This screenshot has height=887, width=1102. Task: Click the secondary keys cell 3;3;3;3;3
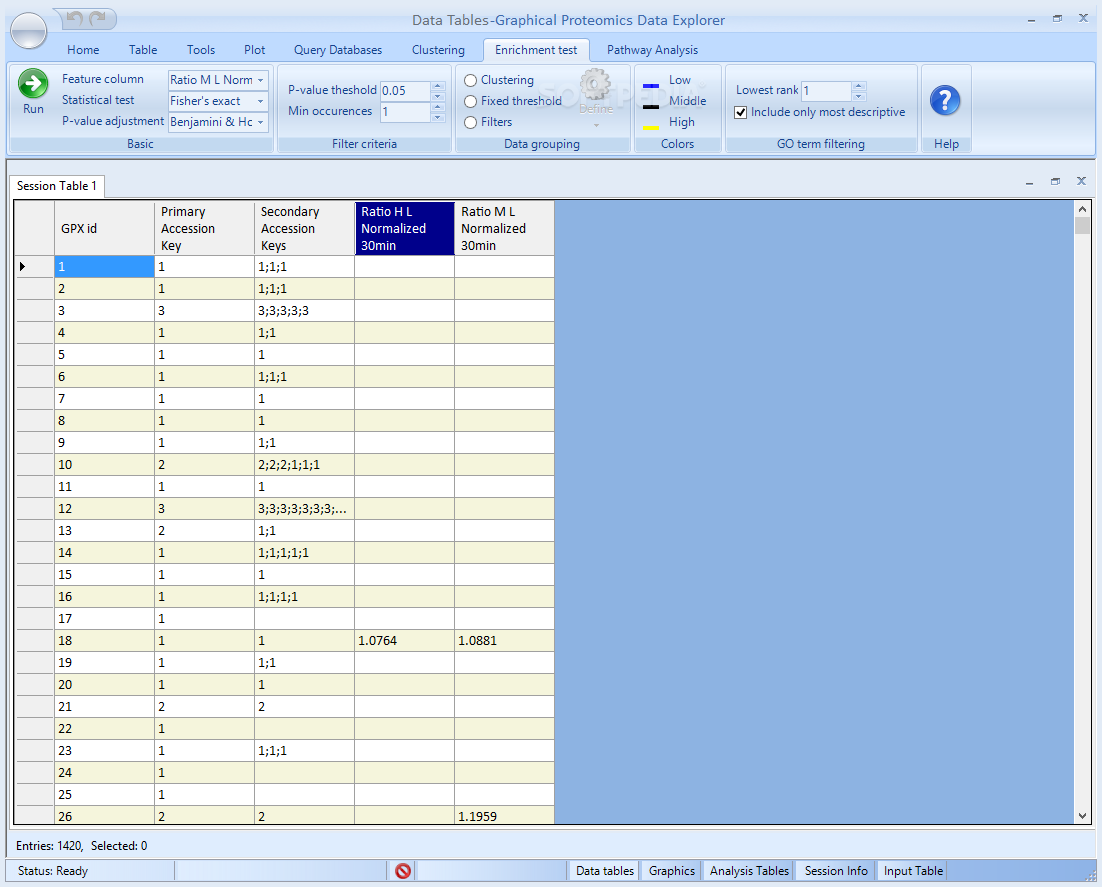pos(304,311)
